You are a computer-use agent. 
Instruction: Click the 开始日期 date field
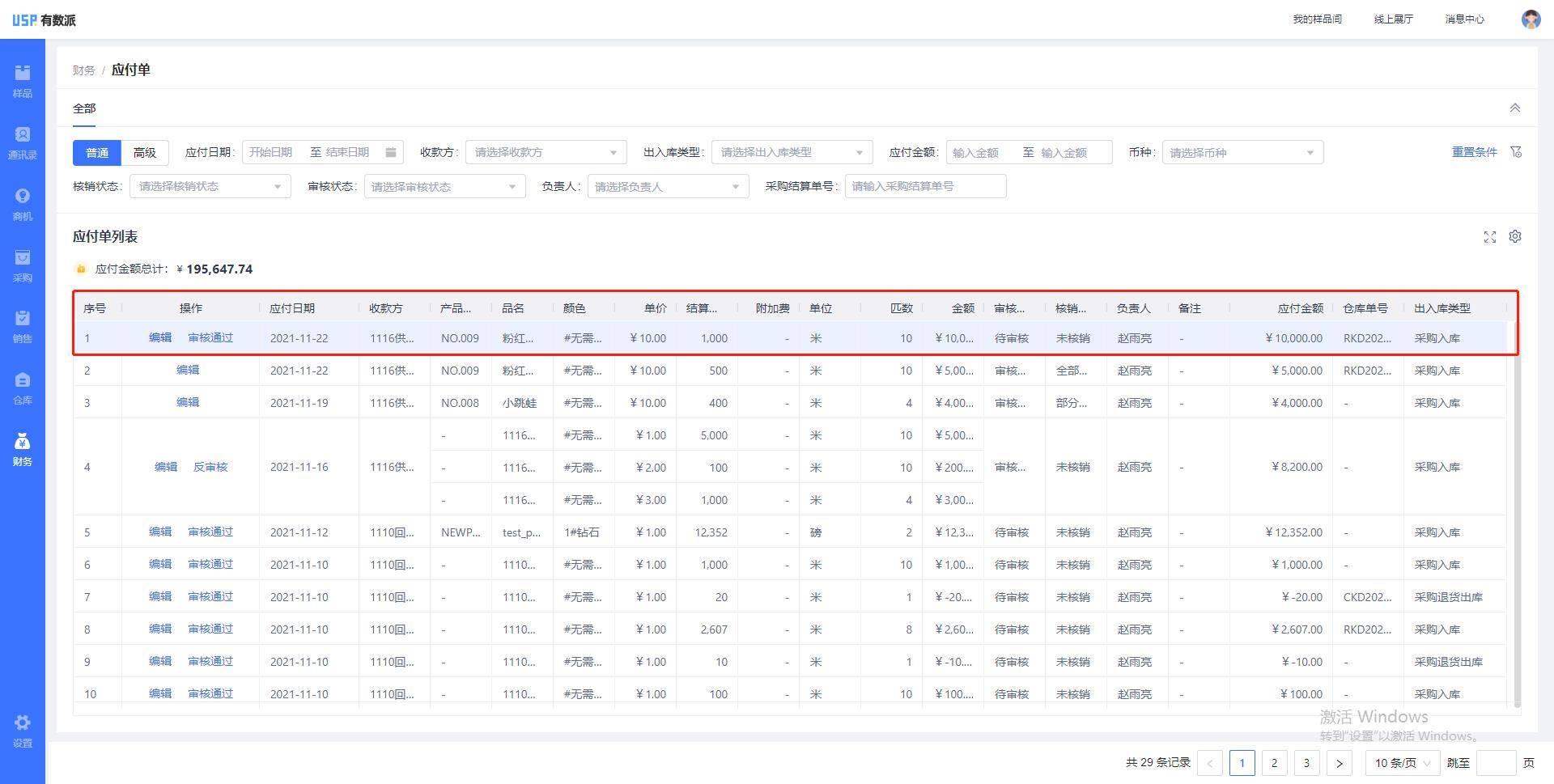(271, 152)
